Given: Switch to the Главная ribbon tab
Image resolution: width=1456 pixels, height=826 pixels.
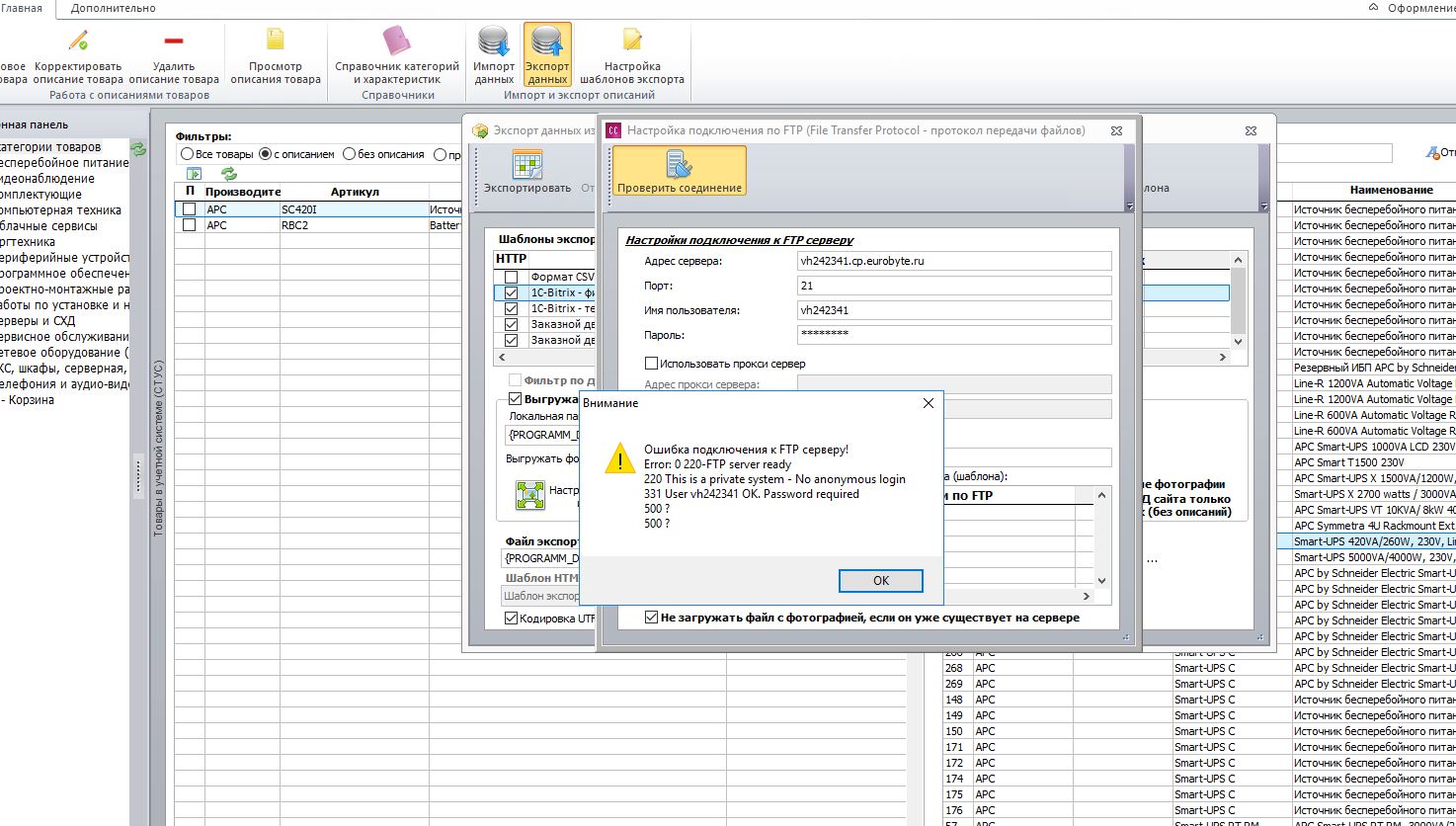Looking at the screenshot, I should [x=21, y=8].
